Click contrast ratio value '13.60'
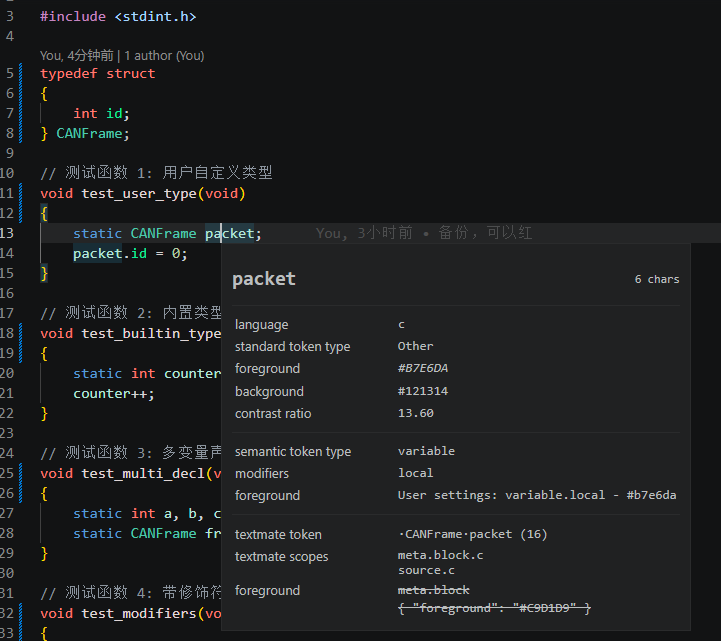721x641 pixels. point(416,413)
